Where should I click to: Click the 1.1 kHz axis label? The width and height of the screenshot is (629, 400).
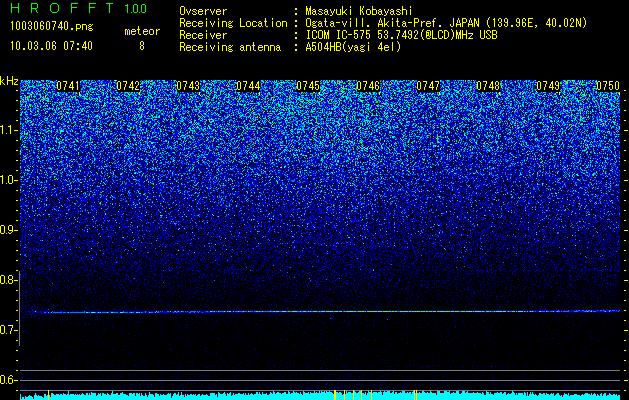(8, 130)
